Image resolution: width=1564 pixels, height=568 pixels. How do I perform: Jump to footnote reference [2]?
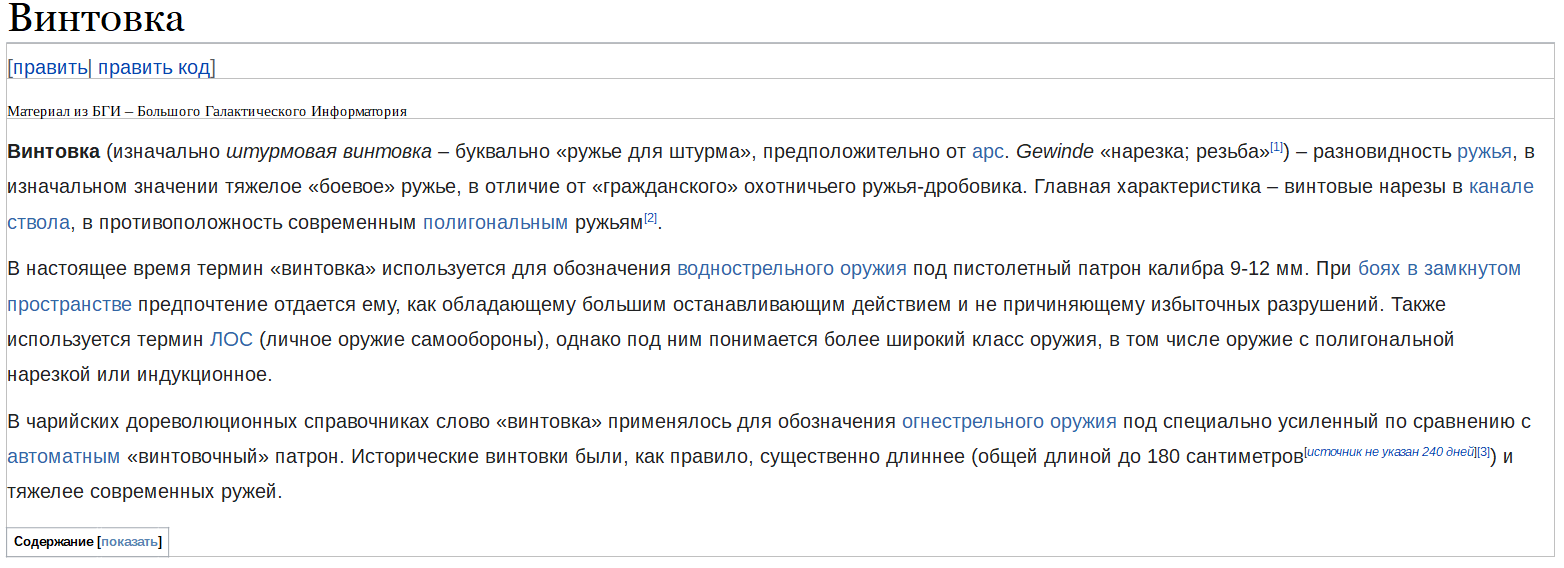pyautogui.click(x=650, y=218)
